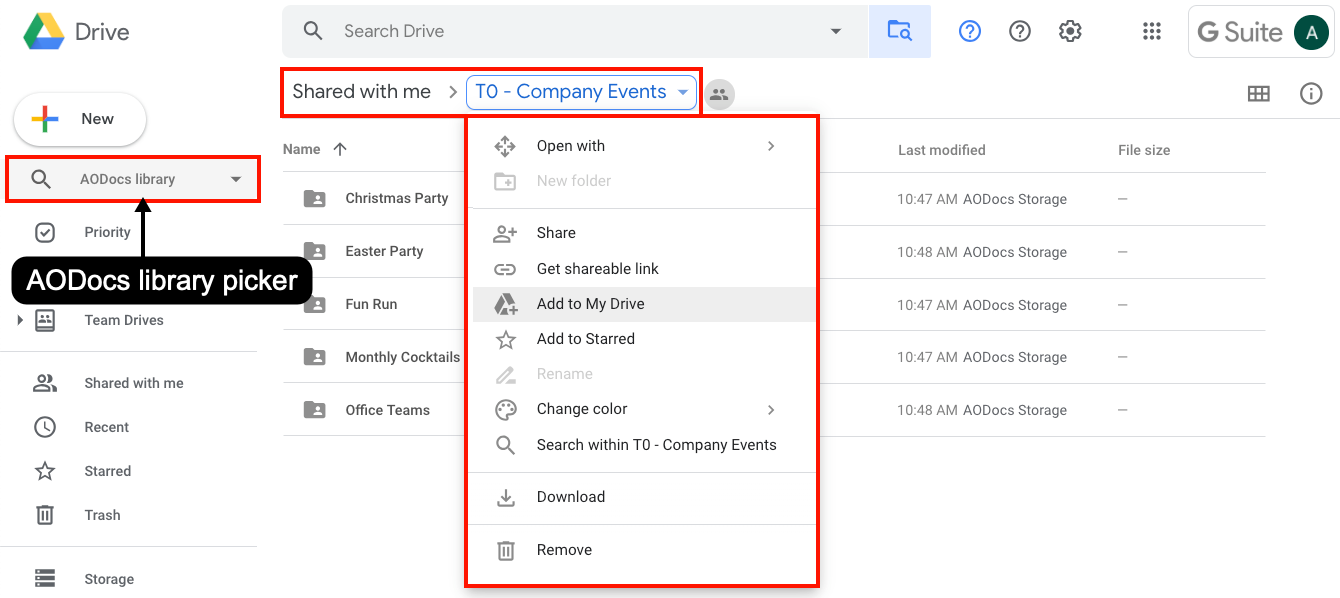Select the Easter Party folder name
This screenshot has height=598, width=1340.
[384, 251]
